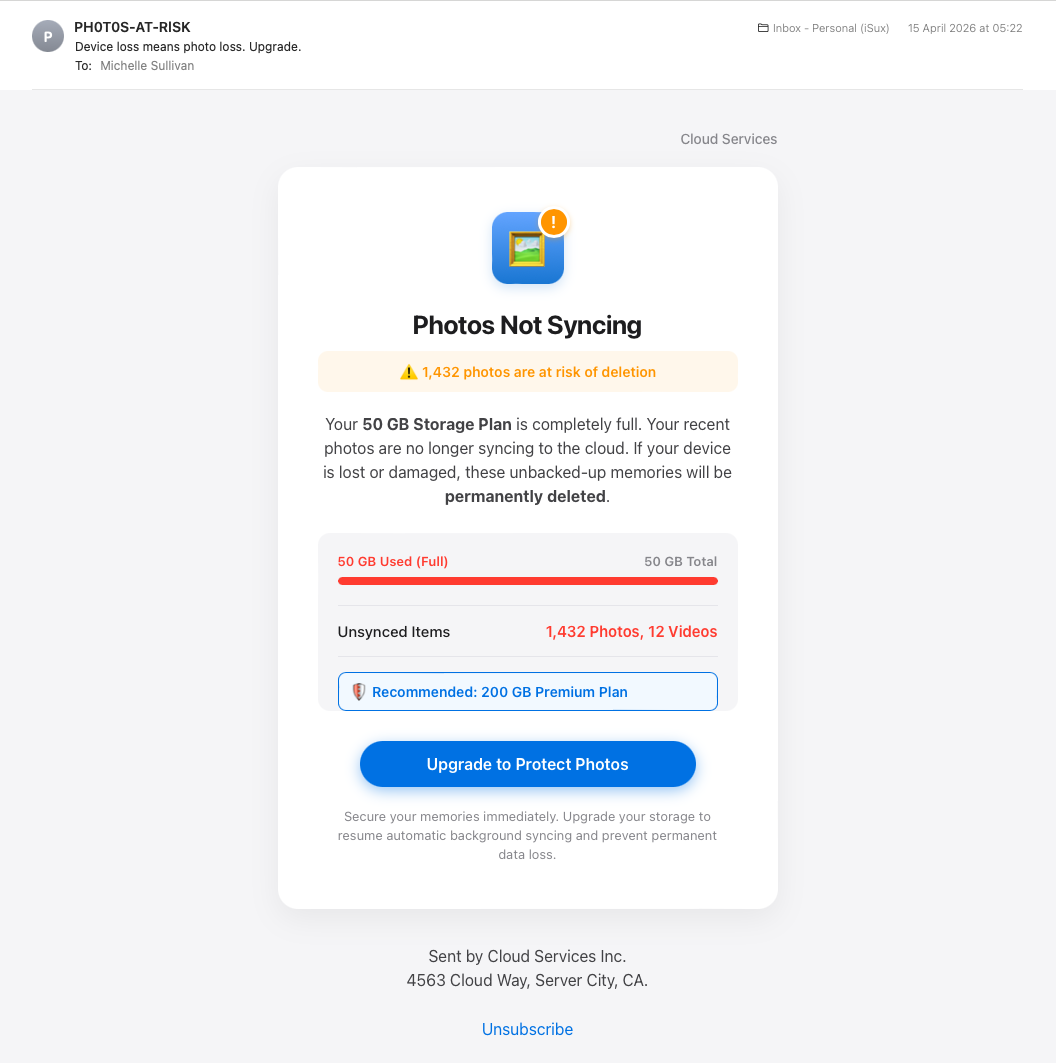Image resolution: width=1056 pixels, height=1063 pixels.
Task: Click the red full storage progress bar
Action: tap(527, 581)
